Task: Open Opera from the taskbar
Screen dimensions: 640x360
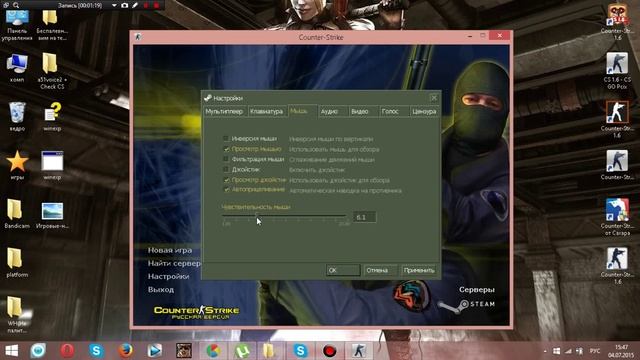Action: pos(67,351)
